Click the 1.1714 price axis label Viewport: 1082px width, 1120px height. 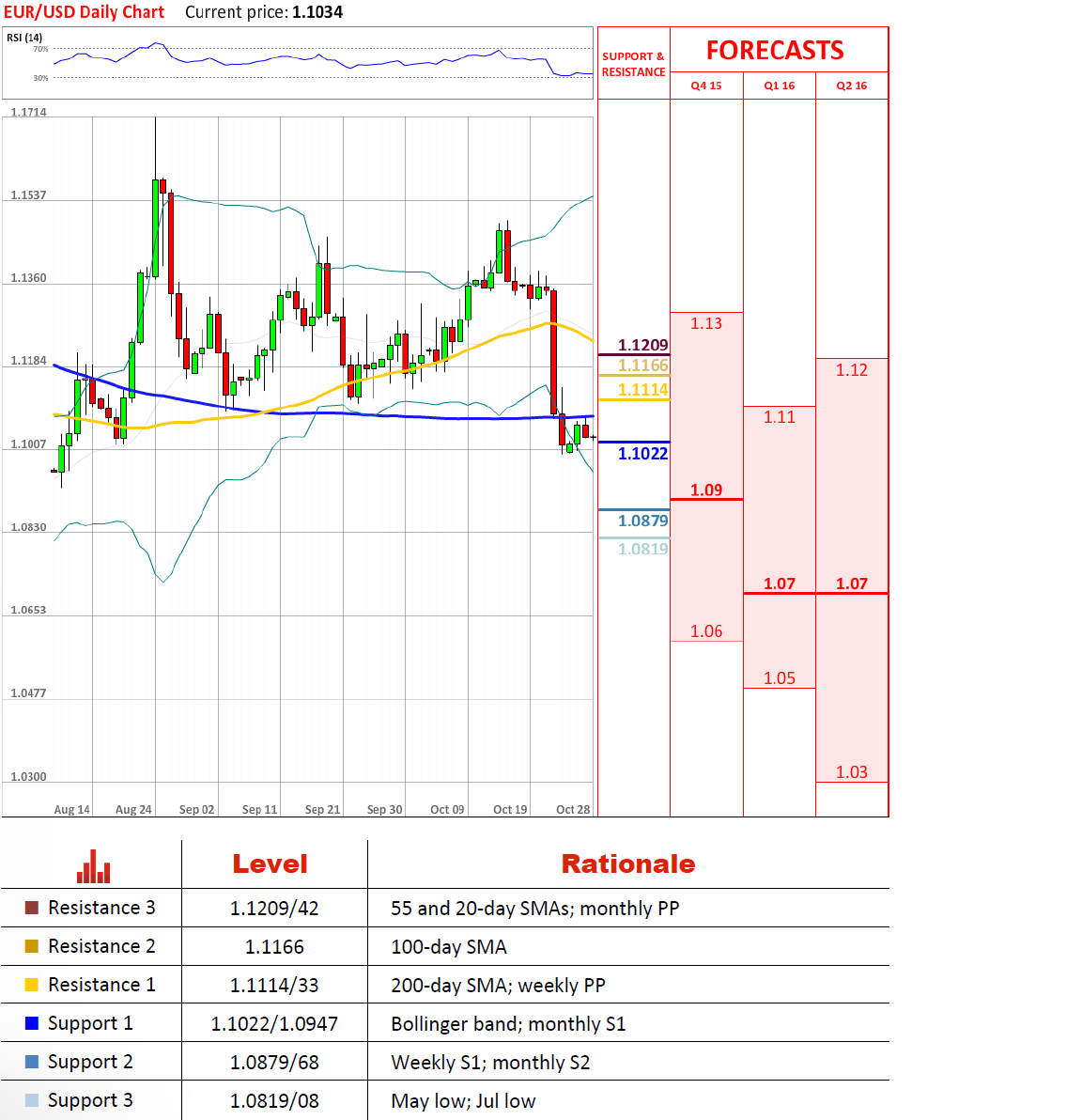coord(28,112)
